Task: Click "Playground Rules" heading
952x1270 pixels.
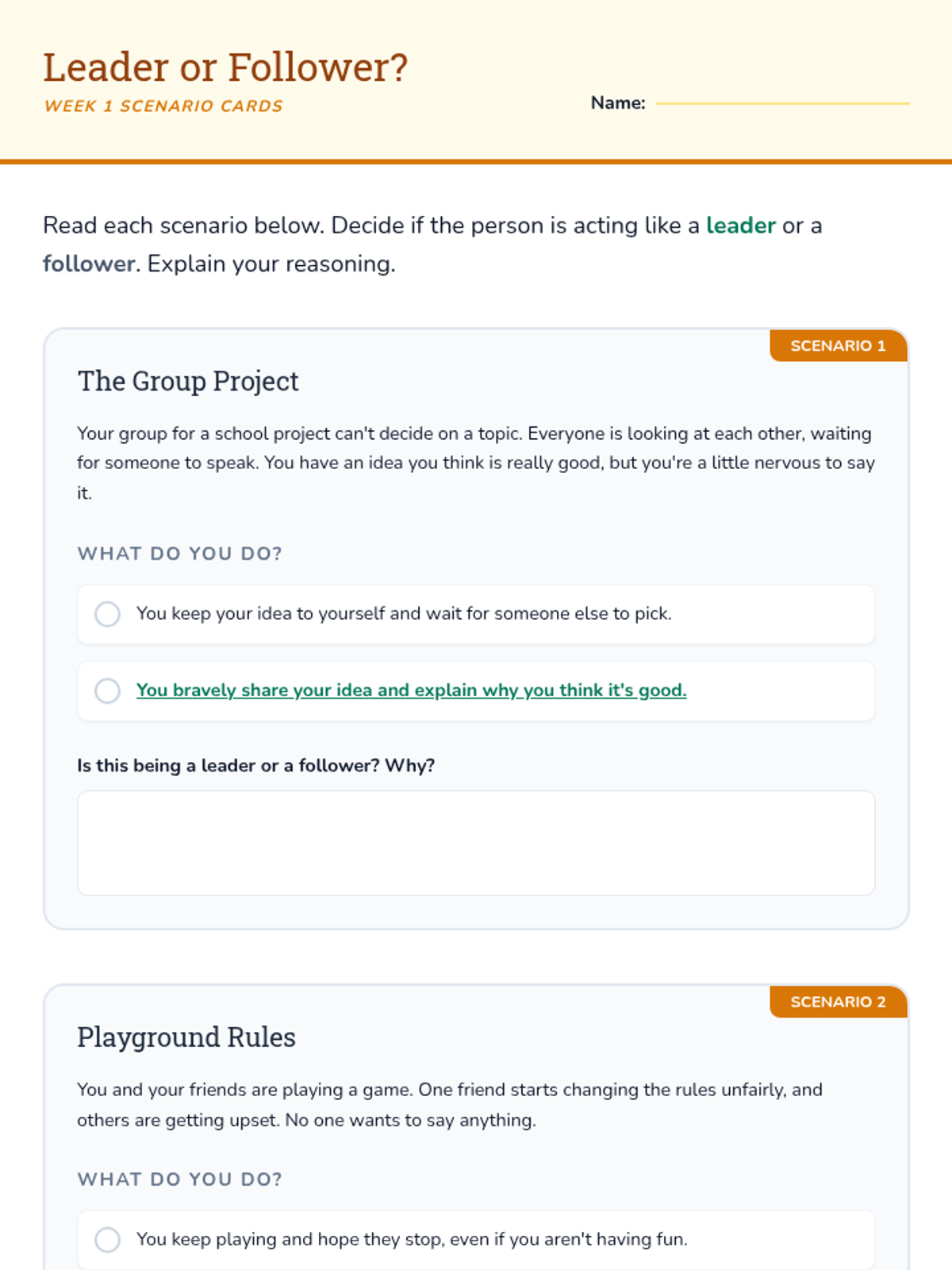Action: click(x=186, y=1037)
